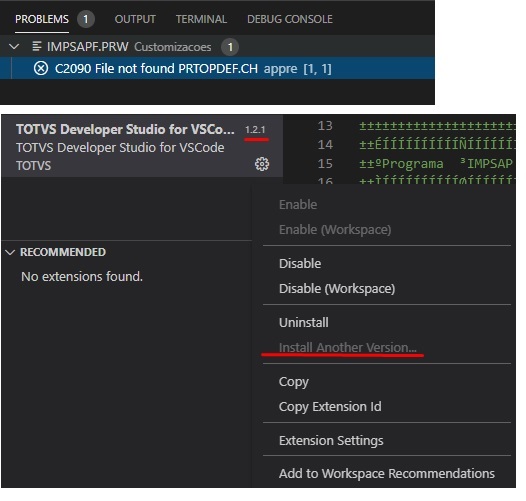526x501 pixels.
Task: Select the C2090 File not found error
Action: click(217, 68)
